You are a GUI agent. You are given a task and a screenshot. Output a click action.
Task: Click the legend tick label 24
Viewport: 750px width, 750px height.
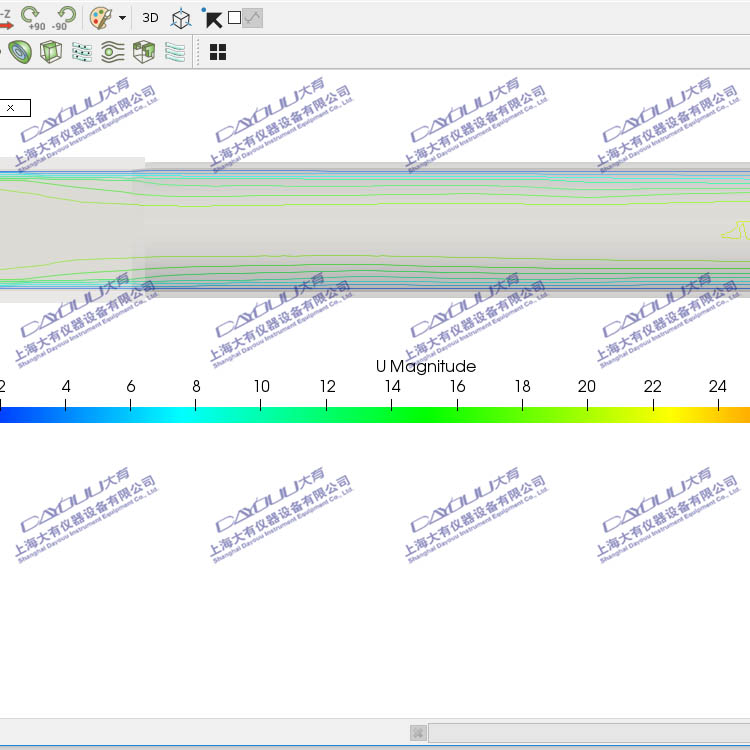[718, 386]
